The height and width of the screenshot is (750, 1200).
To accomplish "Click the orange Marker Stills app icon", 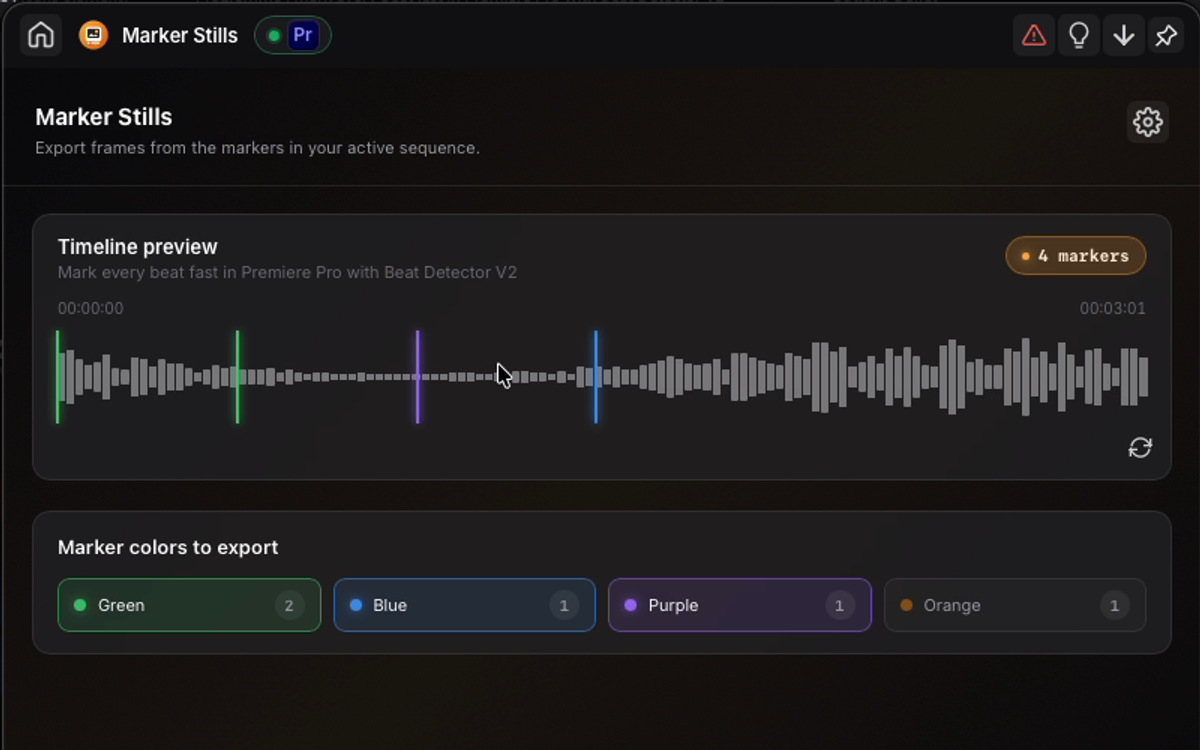I will click(93, 35).
